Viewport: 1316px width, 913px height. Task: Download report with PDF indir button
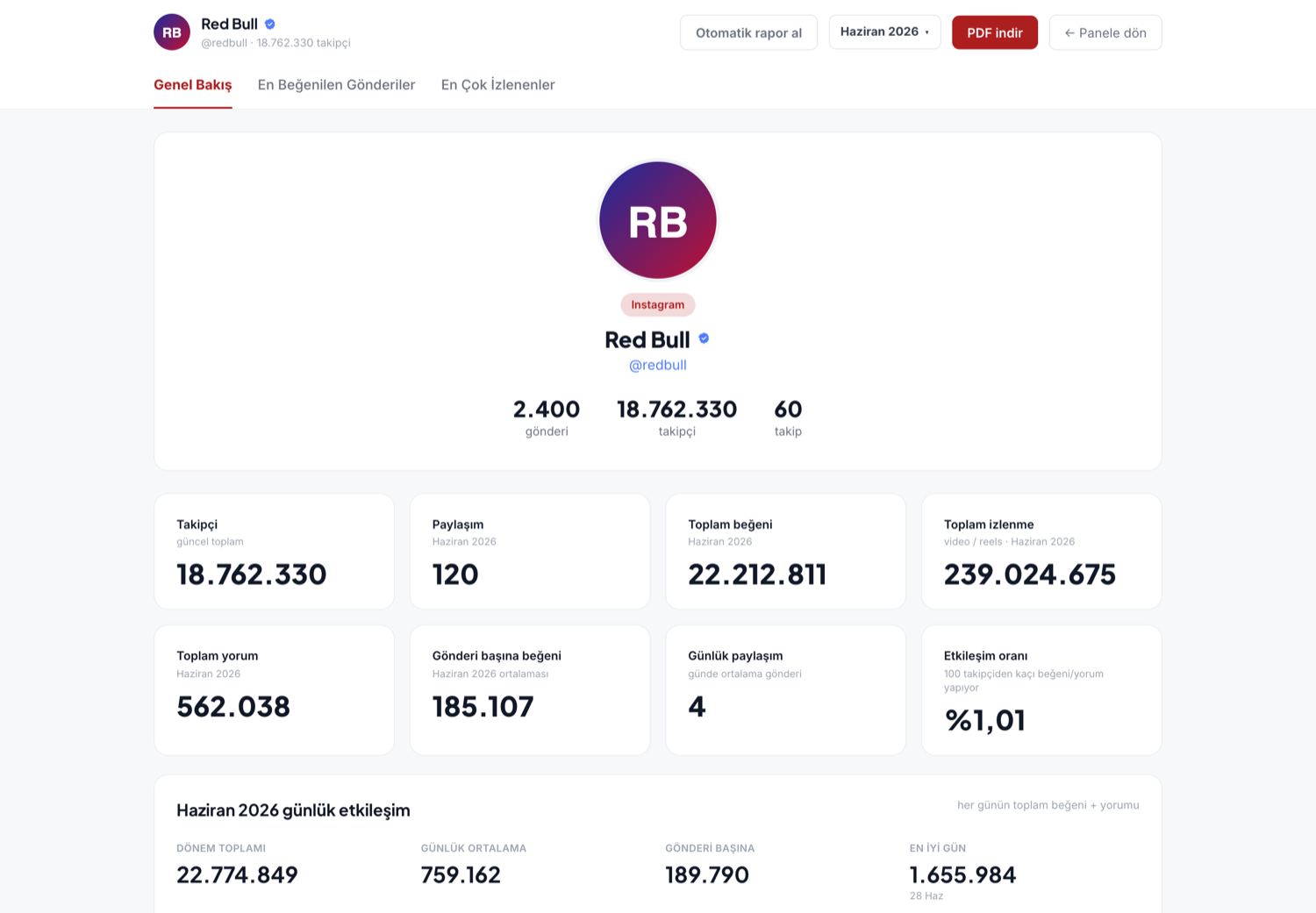995,32
